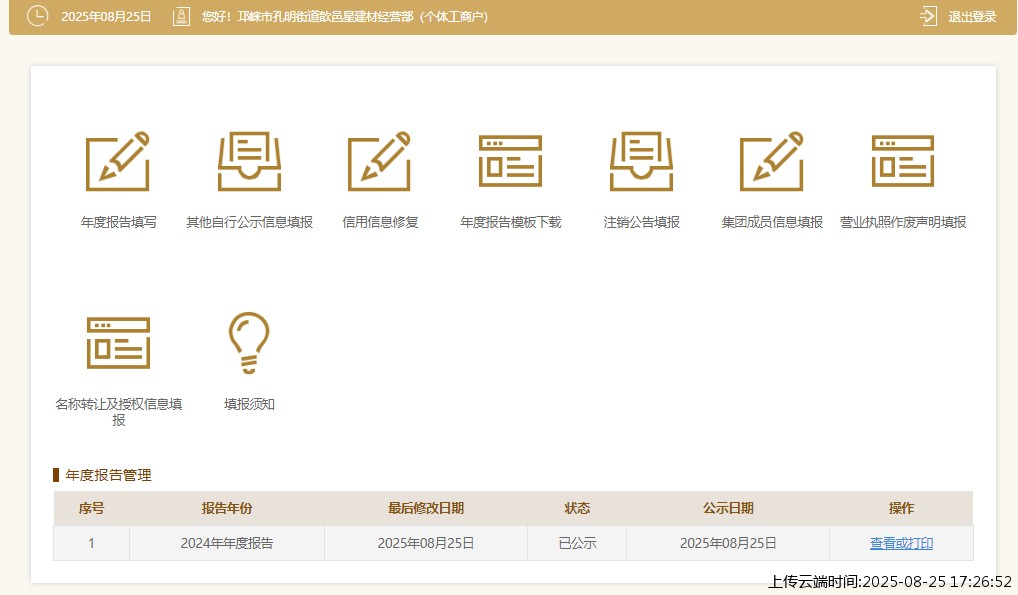Screen dimensions: 1018x595
Task: Click the 最后修改日期 column header
Action: click(426, 508)
